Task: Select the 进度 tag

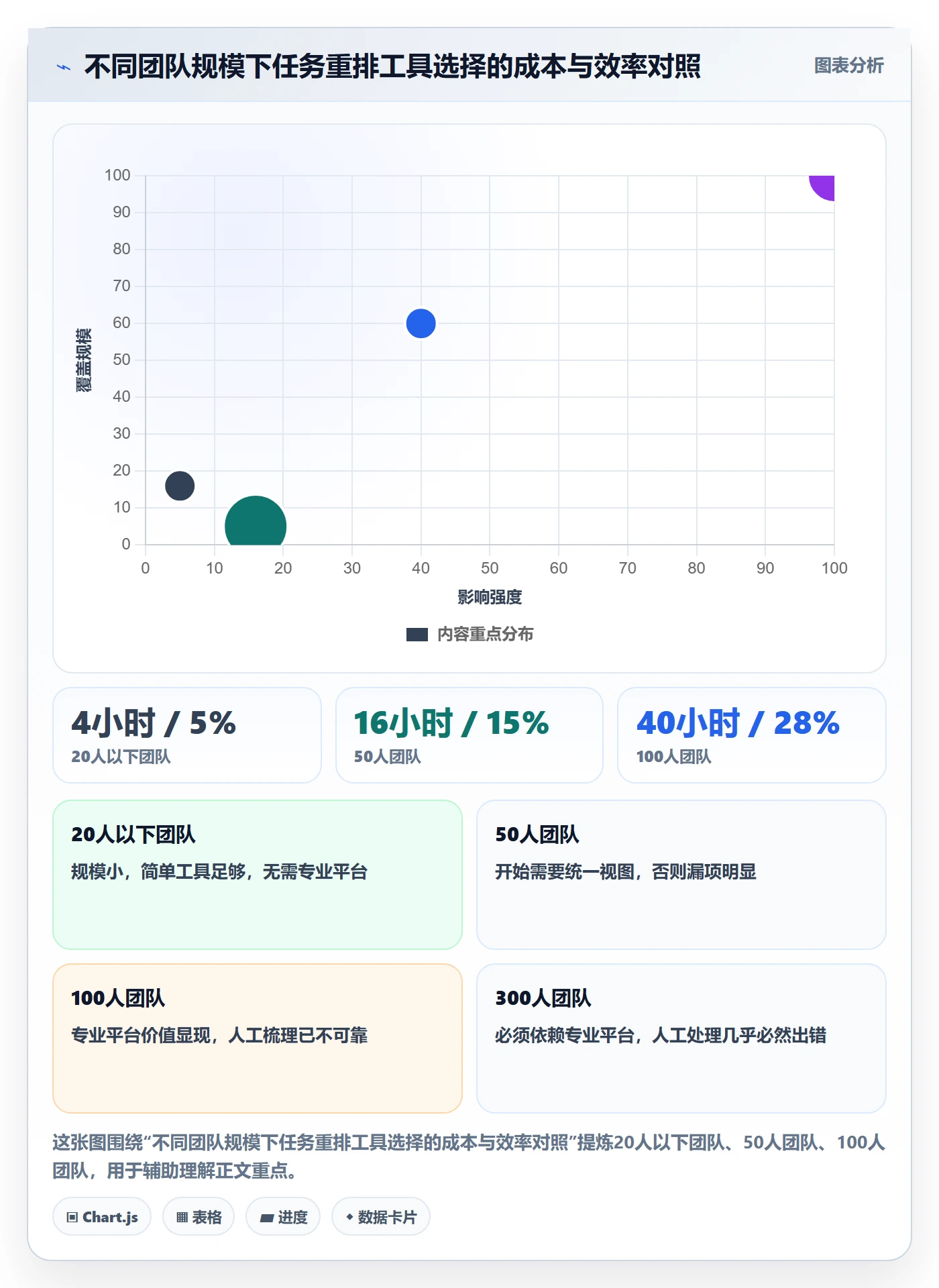Action: click(x=283, y=1216)
